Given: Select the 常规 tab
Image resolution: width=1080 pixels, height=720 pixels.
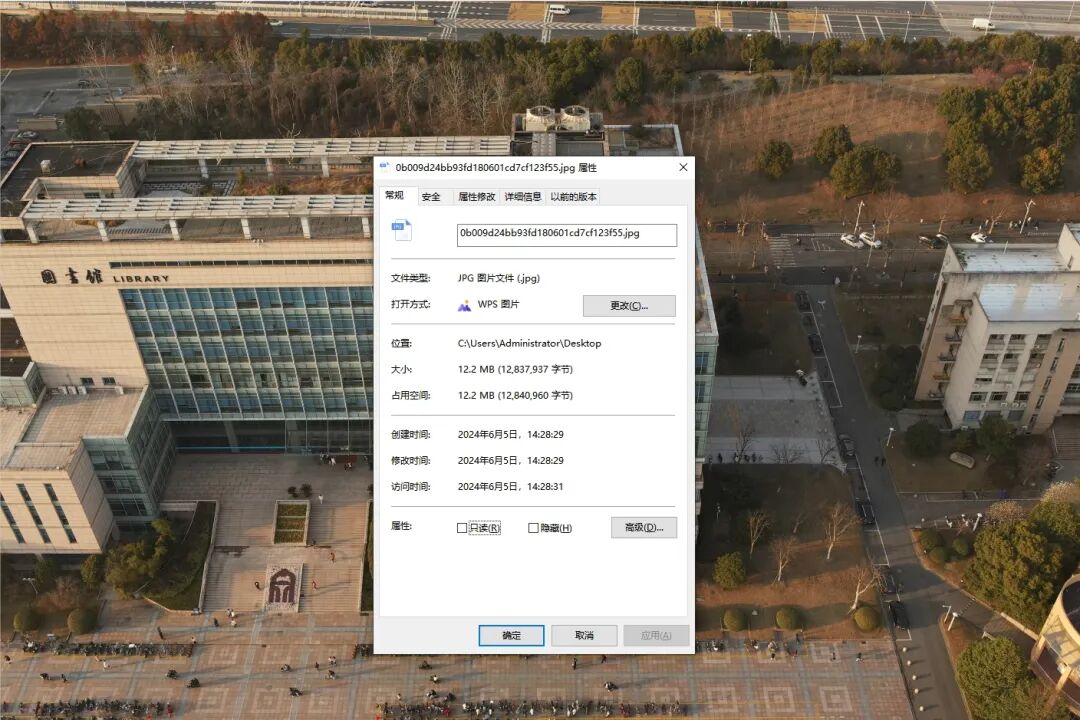Looking at the screenshot, I should (395, 196).
